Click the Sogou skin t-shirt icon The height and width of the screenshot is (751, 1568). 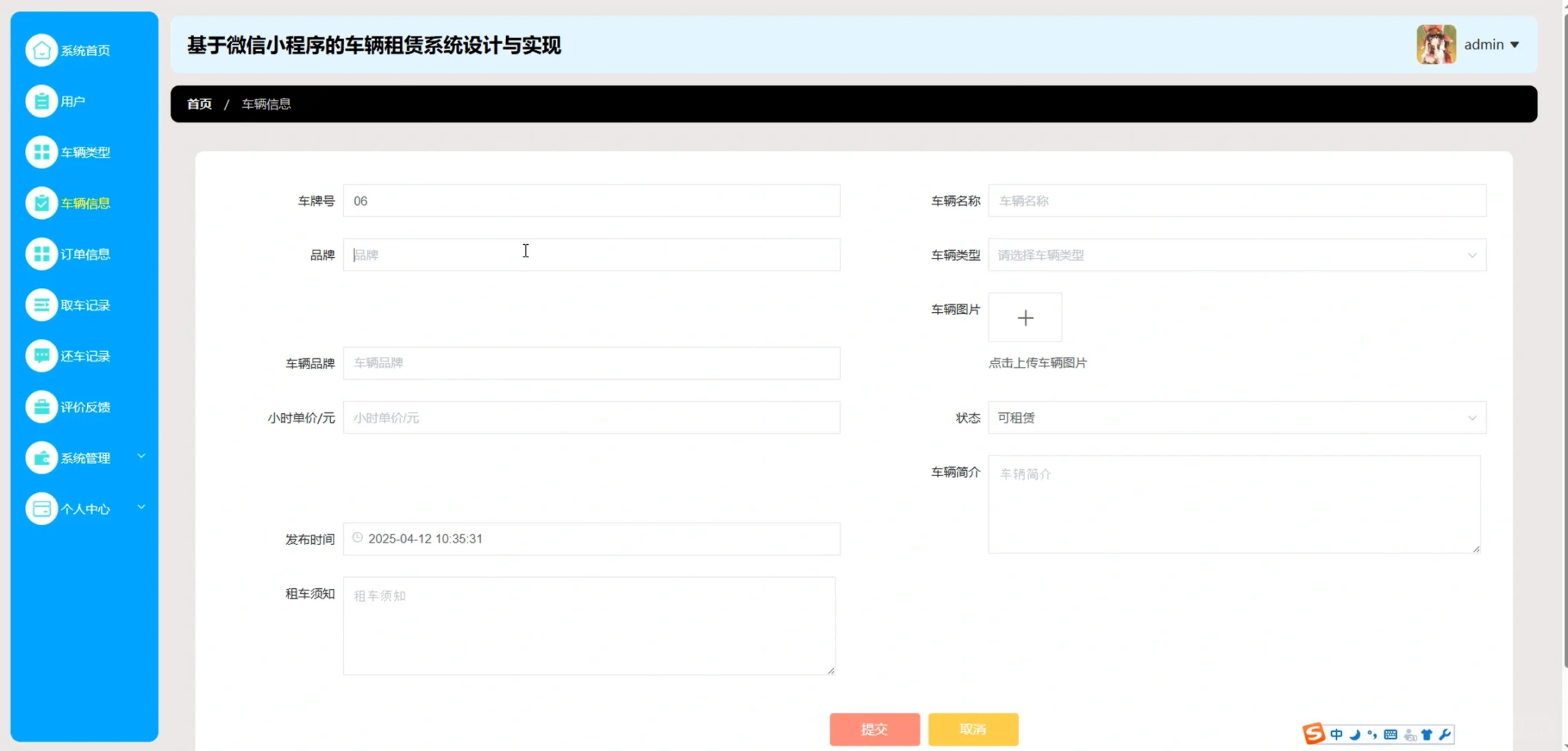[x=1427, y=734]
